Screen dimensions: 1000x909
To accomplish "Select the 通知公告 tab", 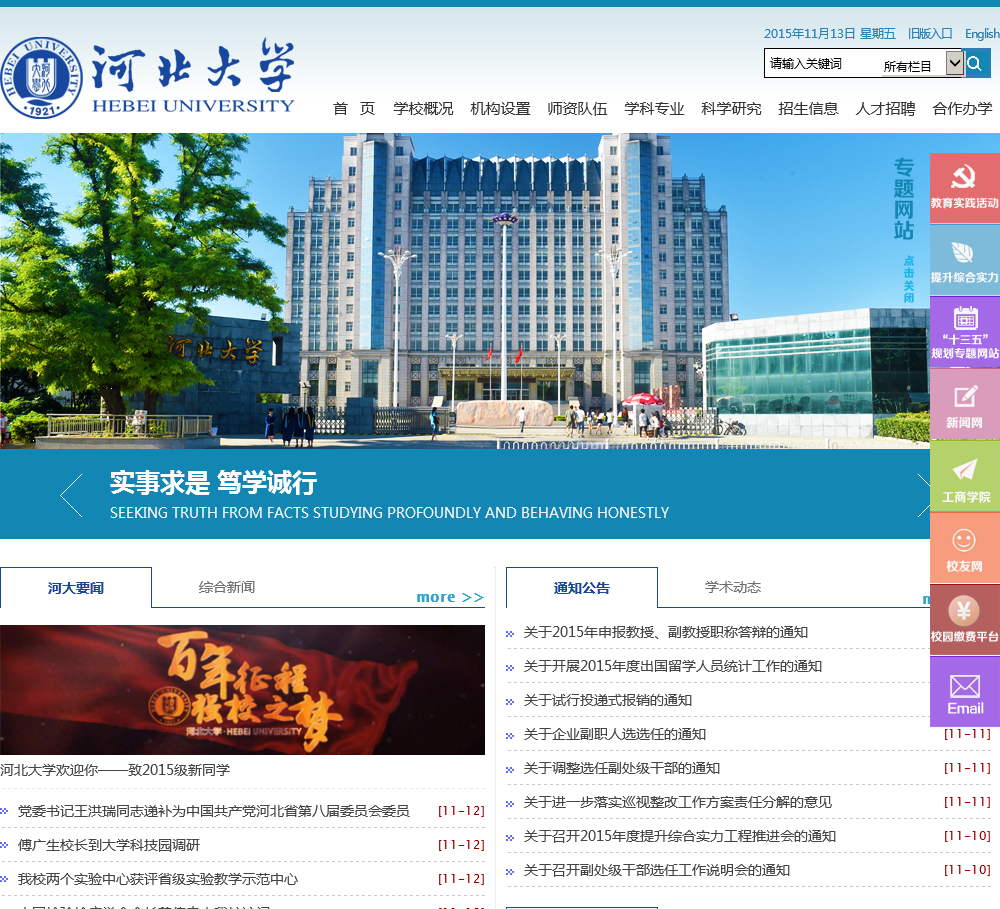I will (582, 588).
